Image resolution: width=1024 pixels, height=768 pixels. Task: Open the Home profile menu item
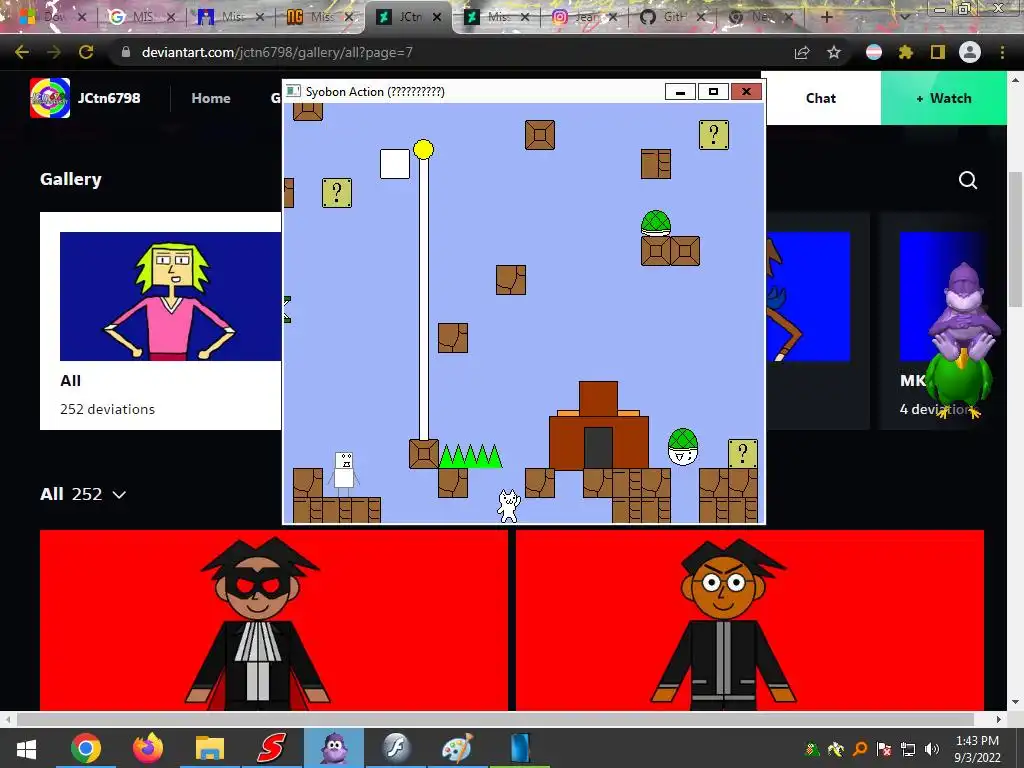[x=211, y=98]
